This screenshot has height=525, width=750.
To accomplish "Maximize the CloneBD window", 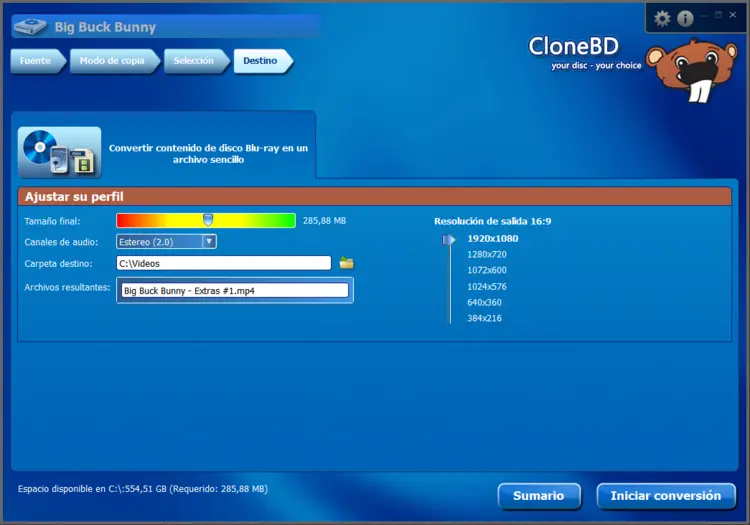I will pos(718,15).
